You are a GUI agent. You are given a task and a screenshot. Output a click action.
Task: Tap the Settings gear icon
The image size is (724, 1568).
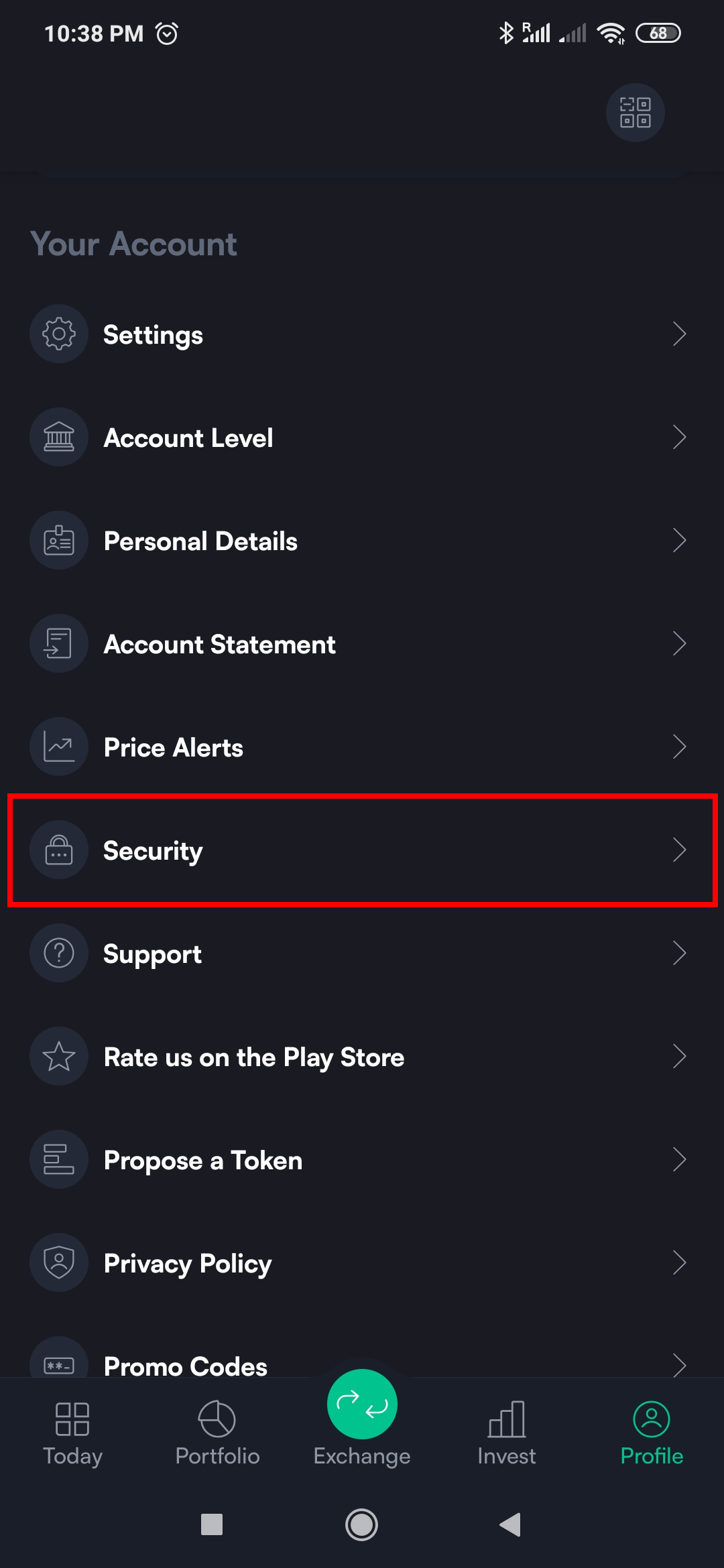click(x=59, y=334)
